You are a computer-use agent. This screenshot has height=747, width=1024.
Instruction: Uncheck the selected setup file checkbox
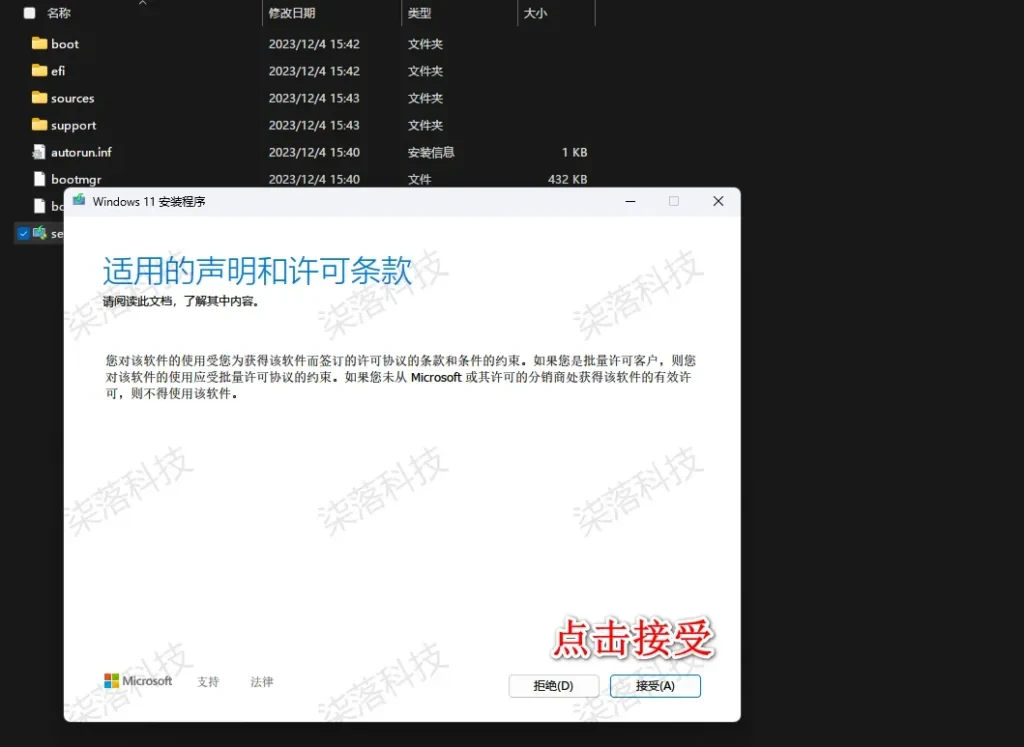(x=24, y=233)
